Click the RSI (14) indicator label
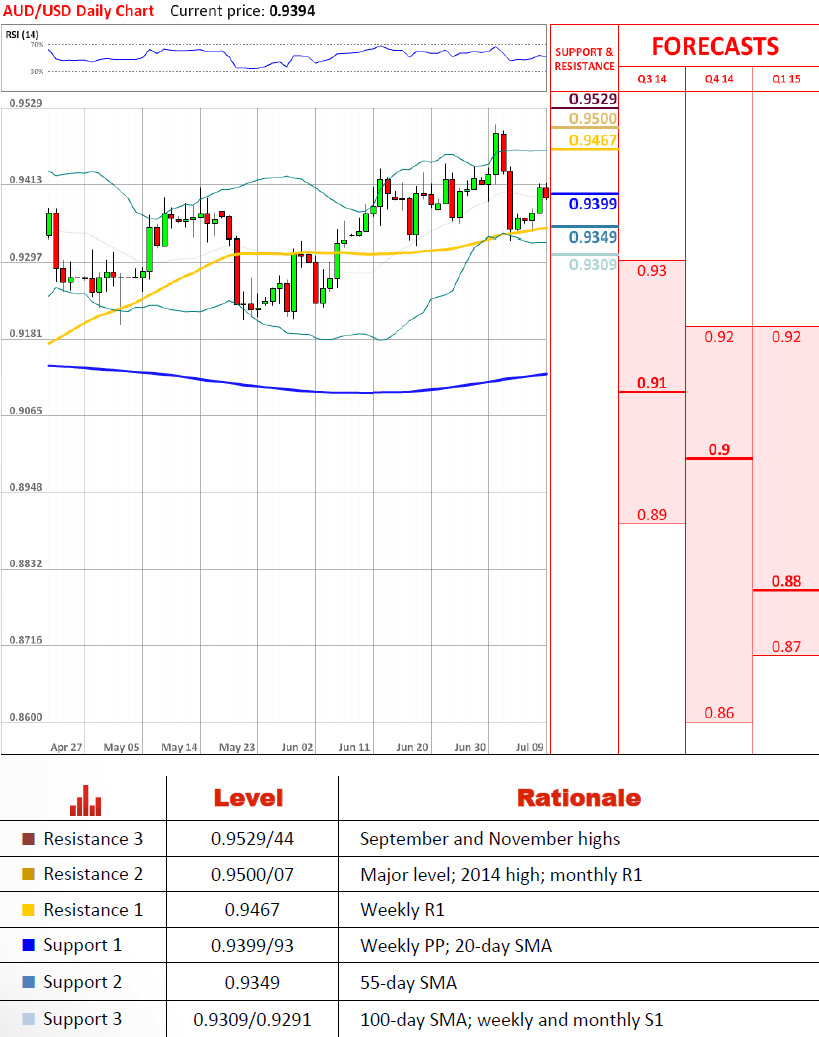Image resolution: width=819 pixels, height=1037 pixels. coord(22,35)
